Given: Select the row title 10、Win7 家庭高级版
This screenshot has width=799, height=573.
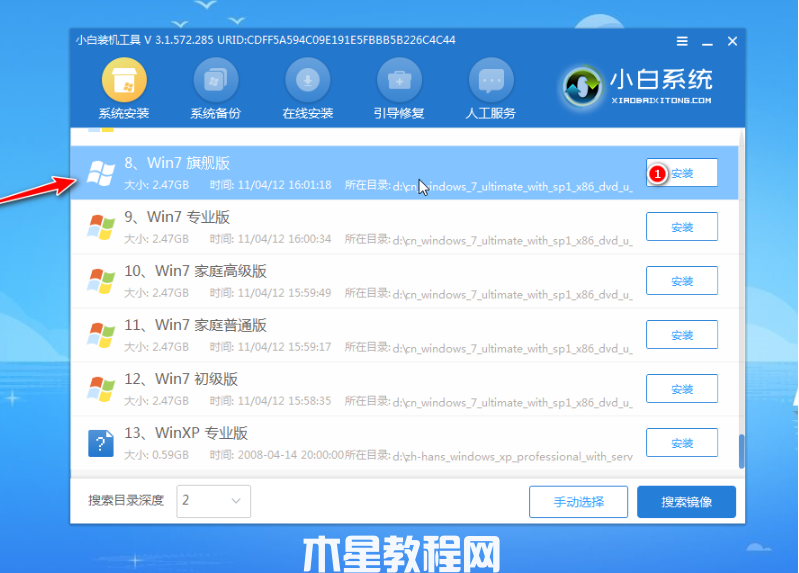Looking at the screenshot, I should [195, 271].
